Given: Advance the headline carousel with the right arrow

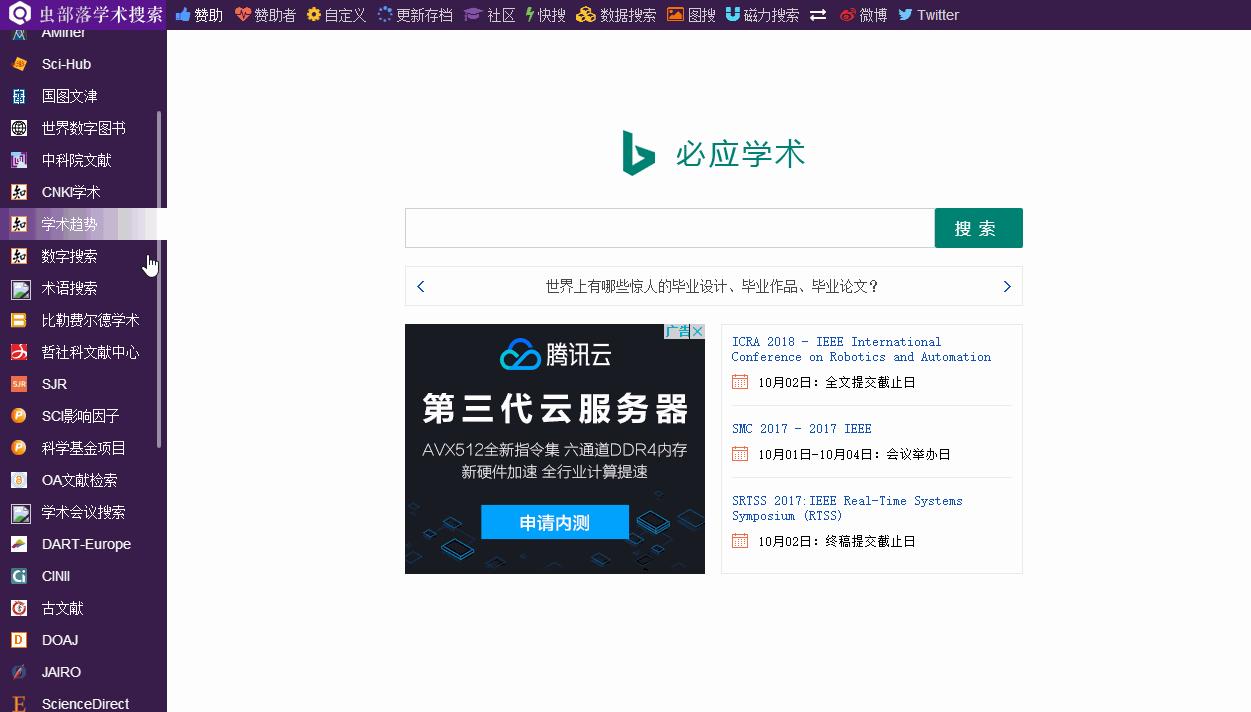Looking at the screenshot, I should [x=1007, y=286].
